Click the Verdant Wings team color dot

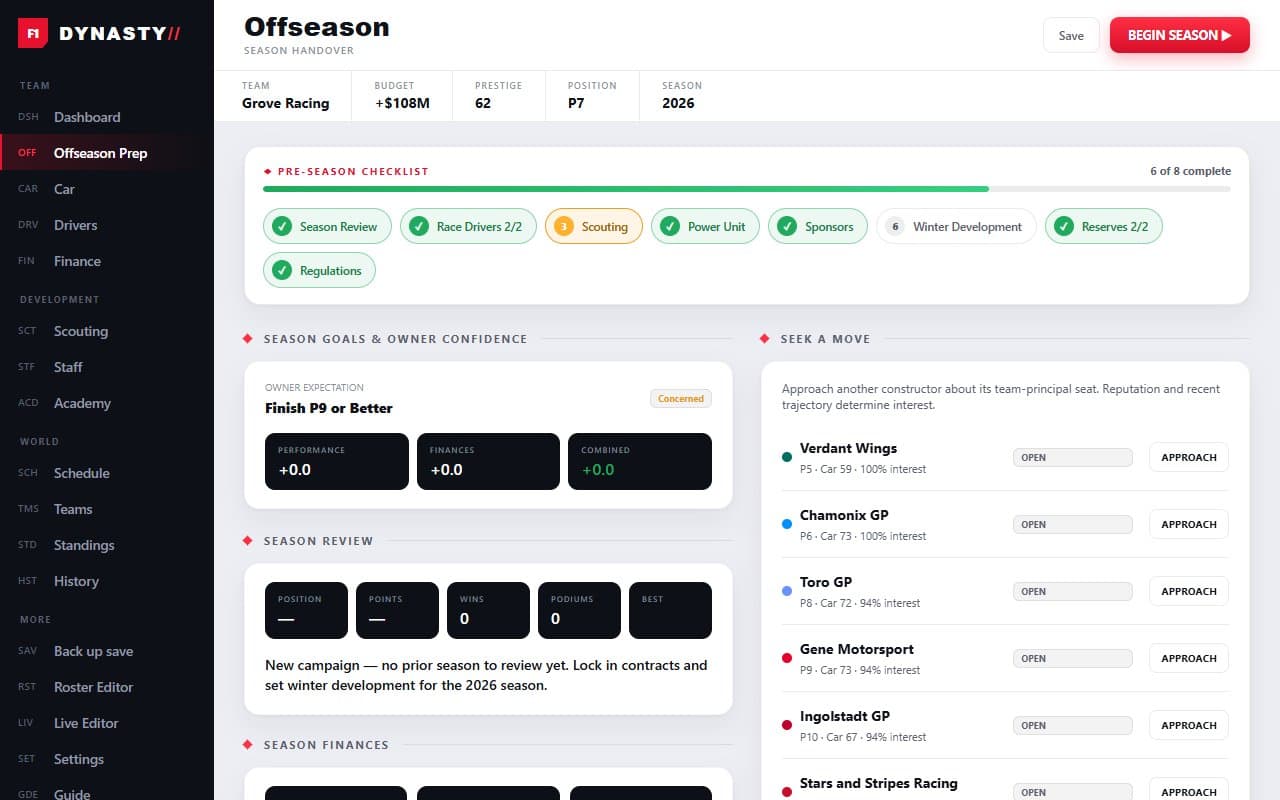pyautogui.click(x=787, y=457)
